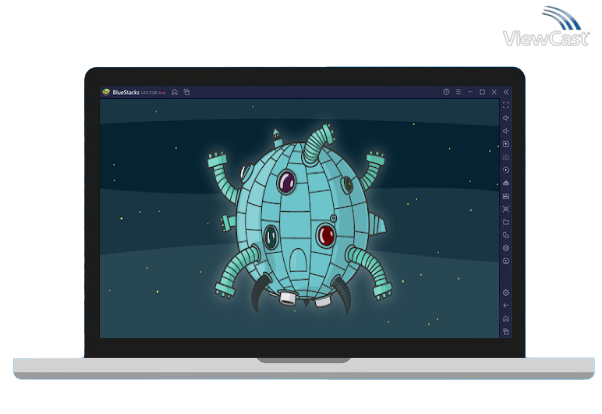Open the help question mark icon
The image size is (602, 414).
point(446,92)
